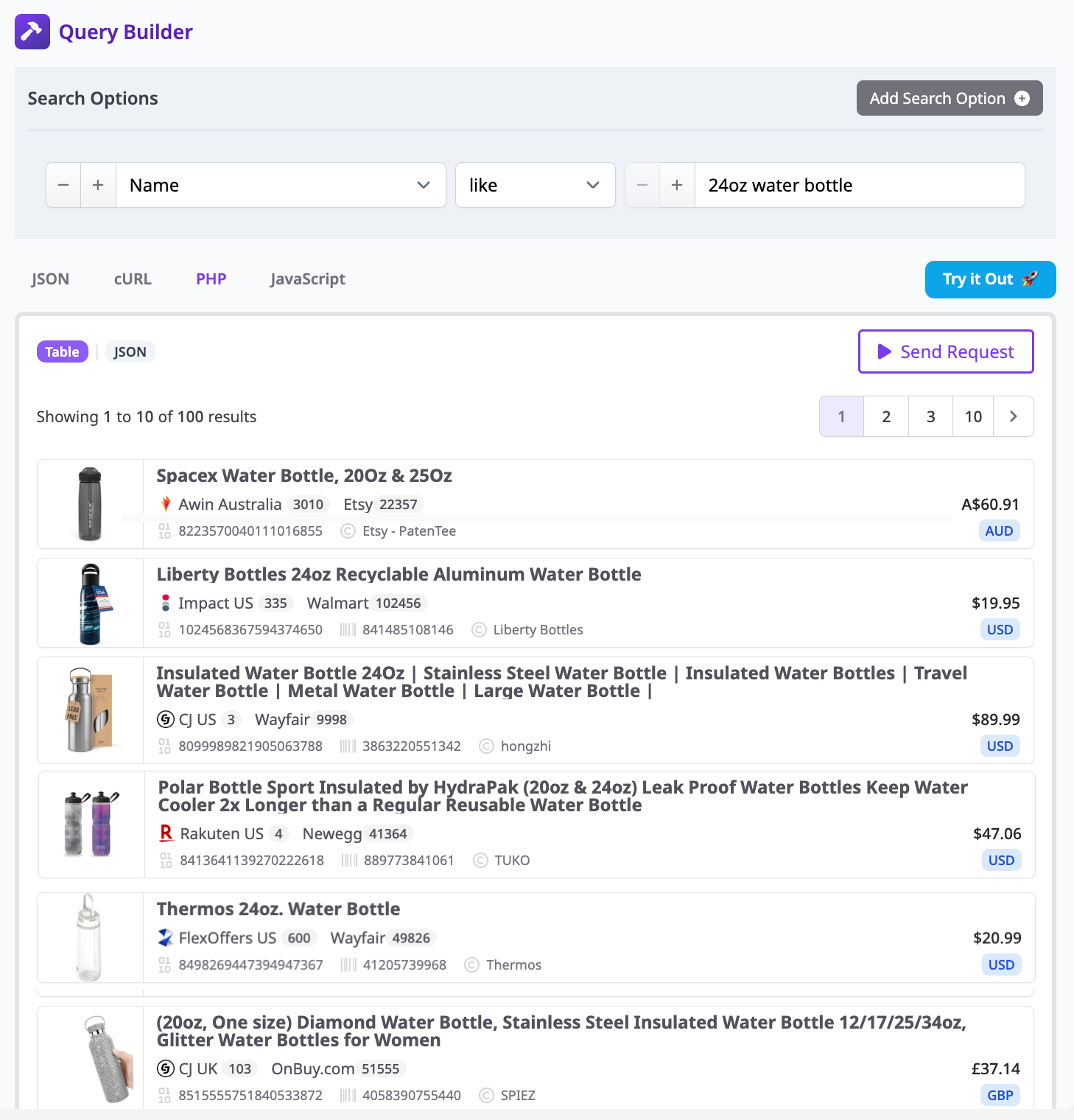Click the Awin Australia flame logo
Image resolution: width=1074 pixels, height=1120 pixels.
(x=166, y=504)
